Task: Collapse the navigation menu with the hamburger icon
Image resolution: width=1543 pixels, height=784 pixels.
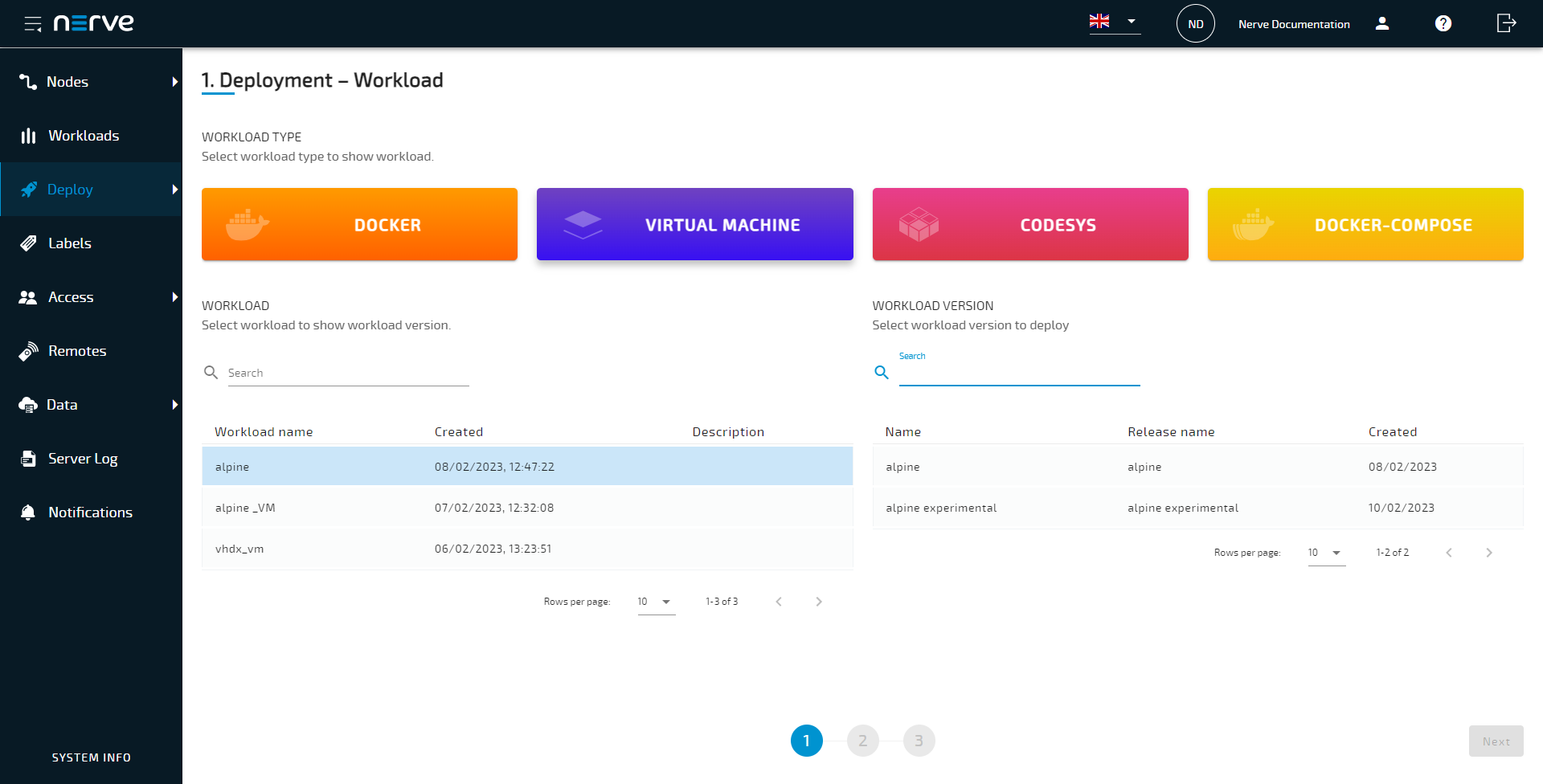Action: pyautogui.click(x=33, y=23)
